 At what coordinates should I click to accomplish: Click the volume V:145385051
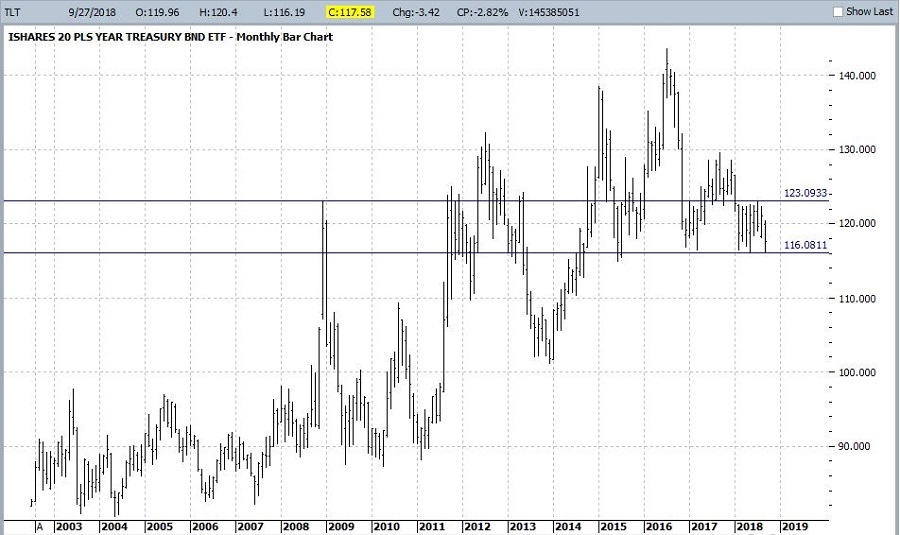[549, 12]
